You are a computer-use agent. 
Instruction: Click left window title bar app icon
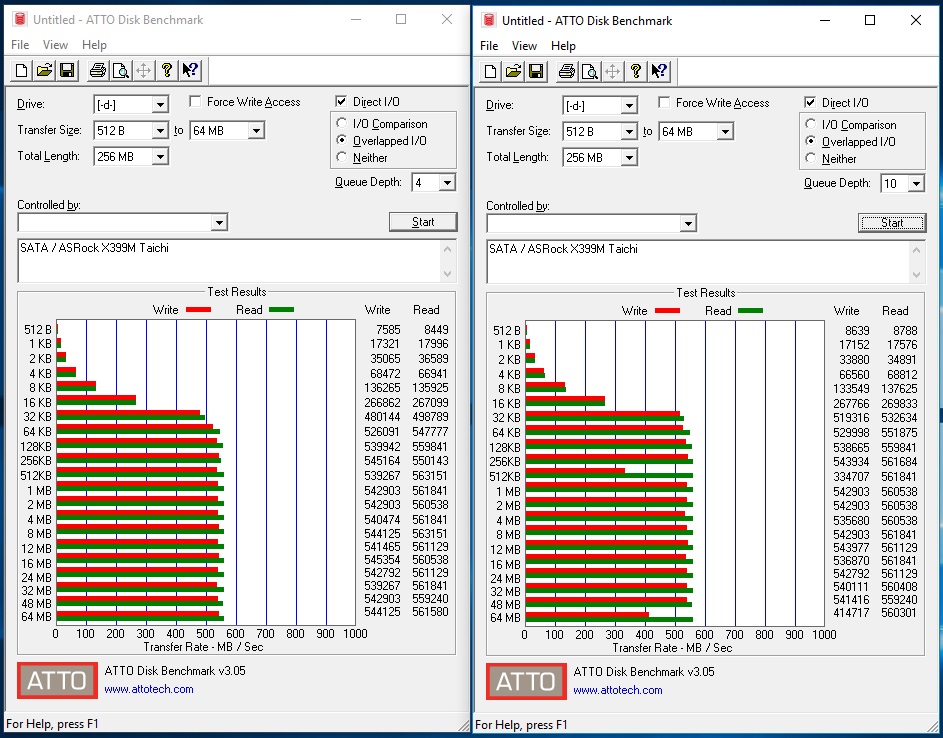20,19
